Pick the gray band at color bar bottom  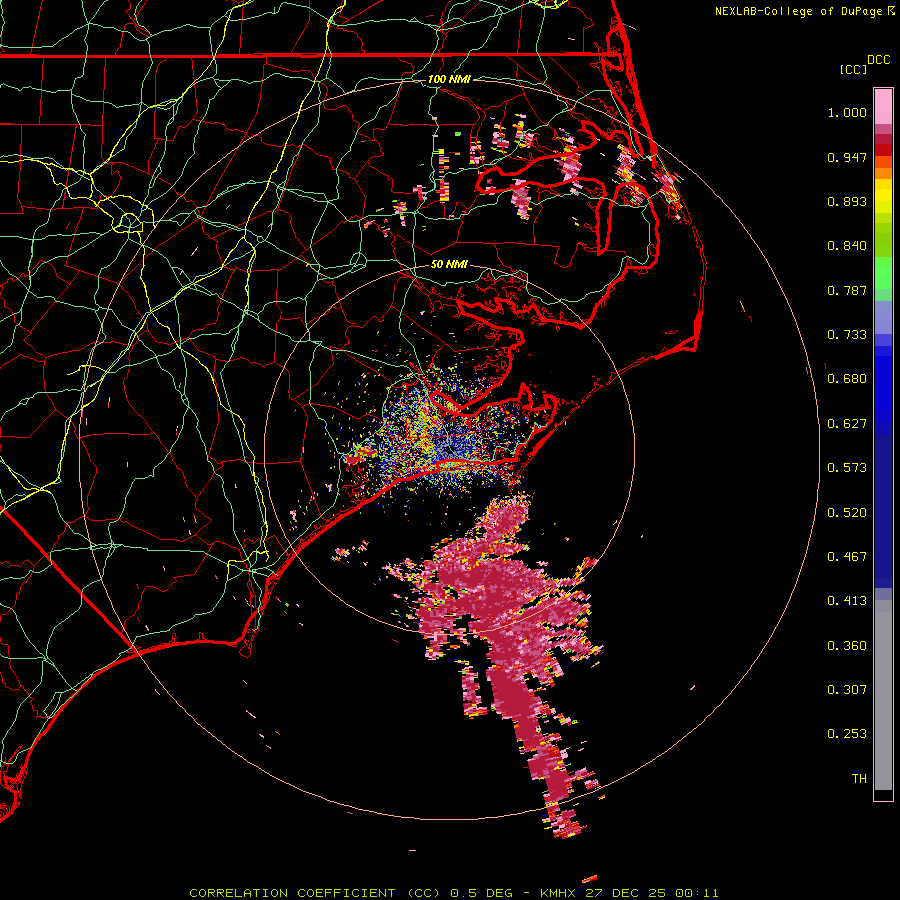(883, 695)
